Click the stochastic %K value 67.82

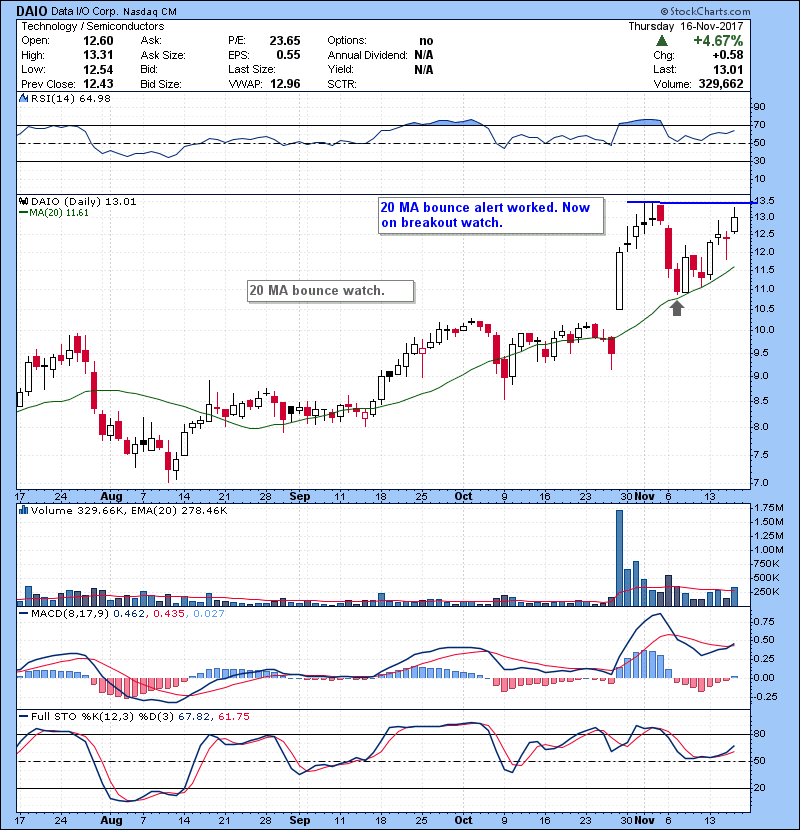click(194, 717)
